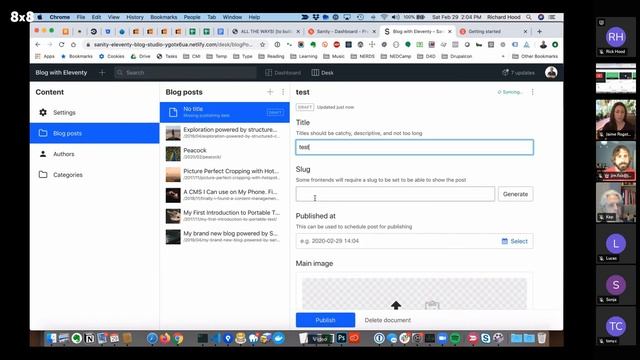
Task: Open the Settings item in Content pane
Action: (94, 112)
